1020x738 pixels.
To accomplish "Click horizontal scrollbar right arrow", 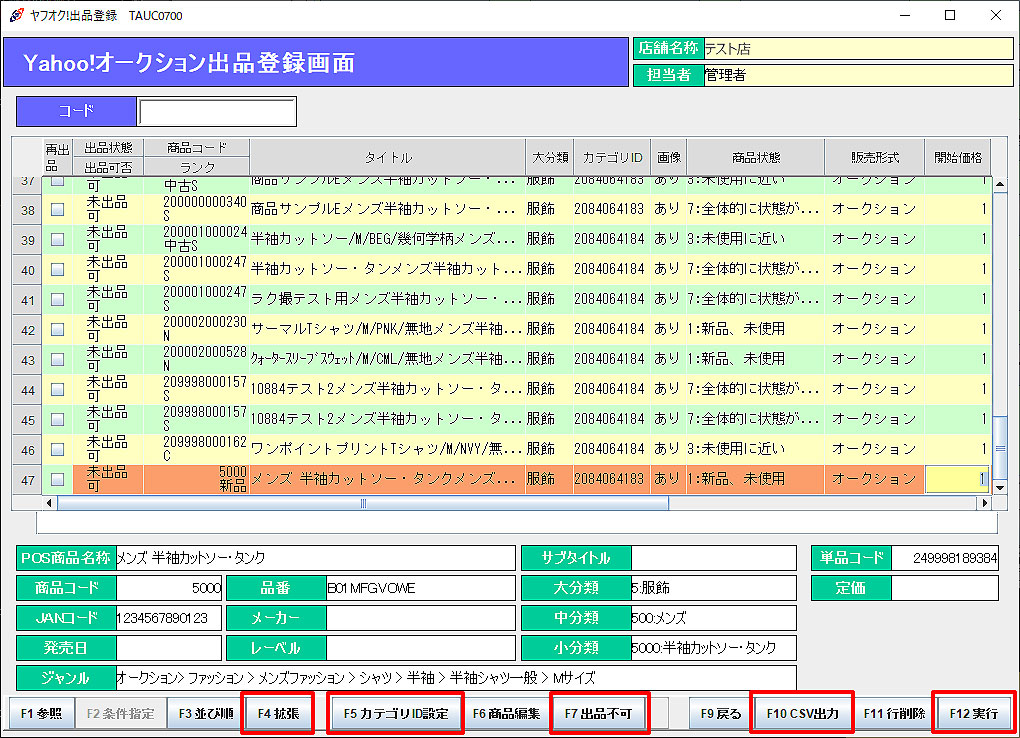I will point(985,503).
